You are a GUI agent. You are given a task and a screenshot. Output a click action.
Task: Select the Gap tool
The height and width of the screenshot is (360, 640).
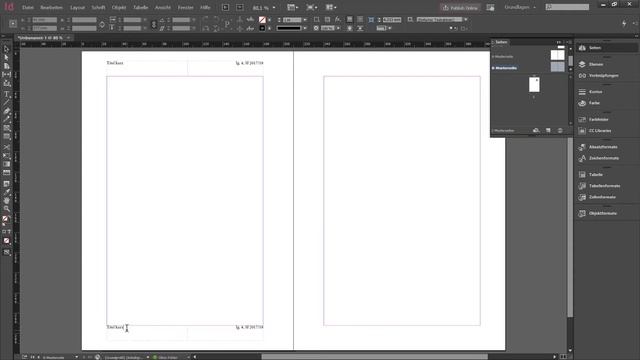click(x=6, y=75)
